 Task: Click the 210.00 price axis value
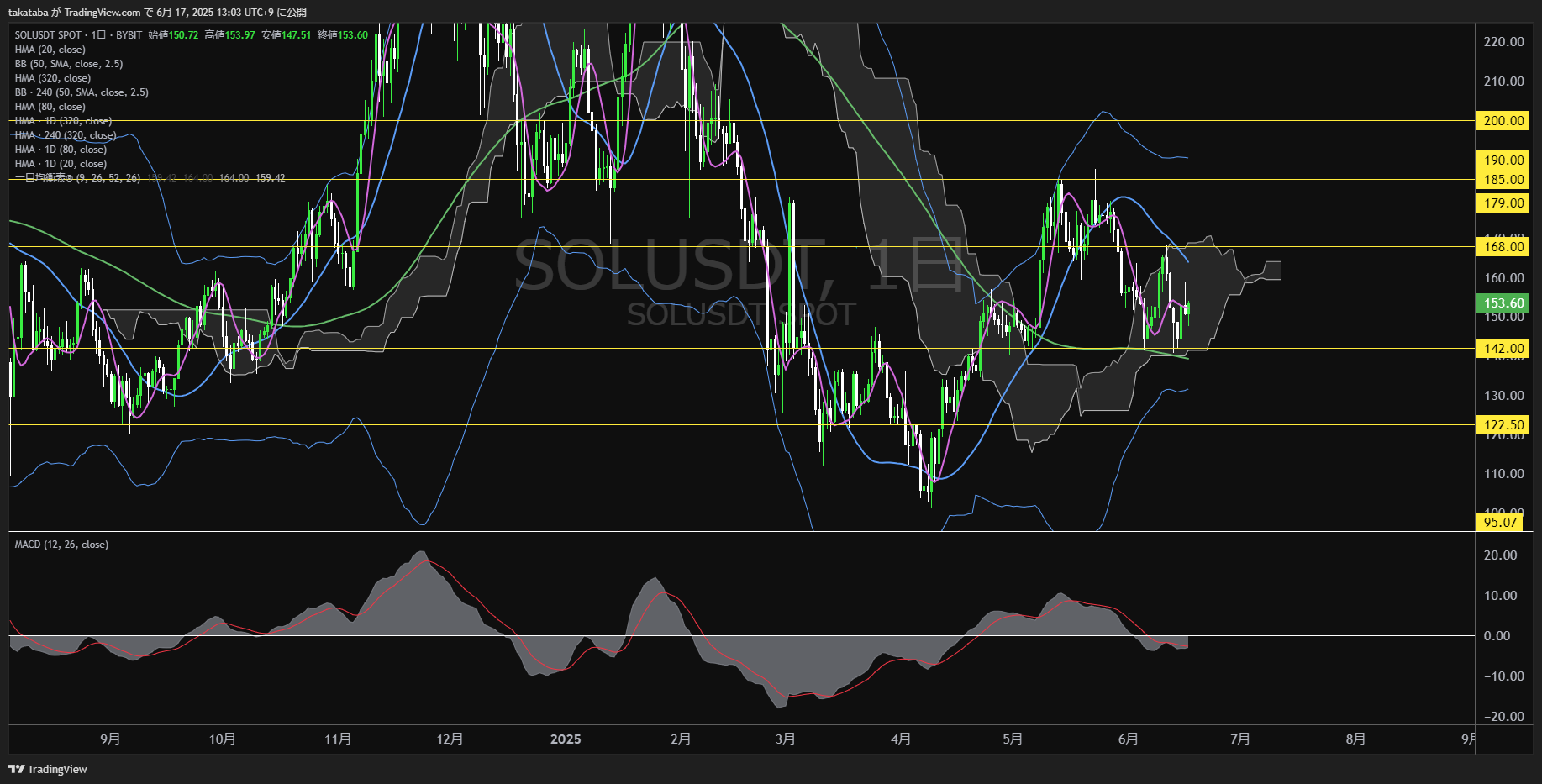(x=1504, y=81)
